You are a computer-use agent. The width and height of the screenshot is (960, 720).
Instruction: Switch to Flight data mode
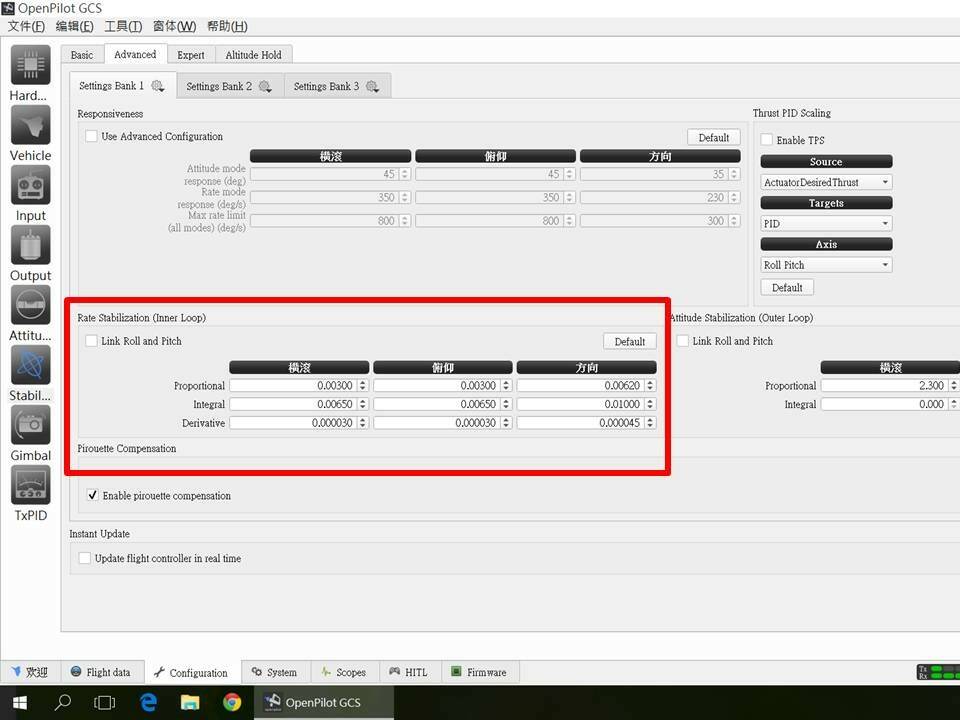pos(100,672)
